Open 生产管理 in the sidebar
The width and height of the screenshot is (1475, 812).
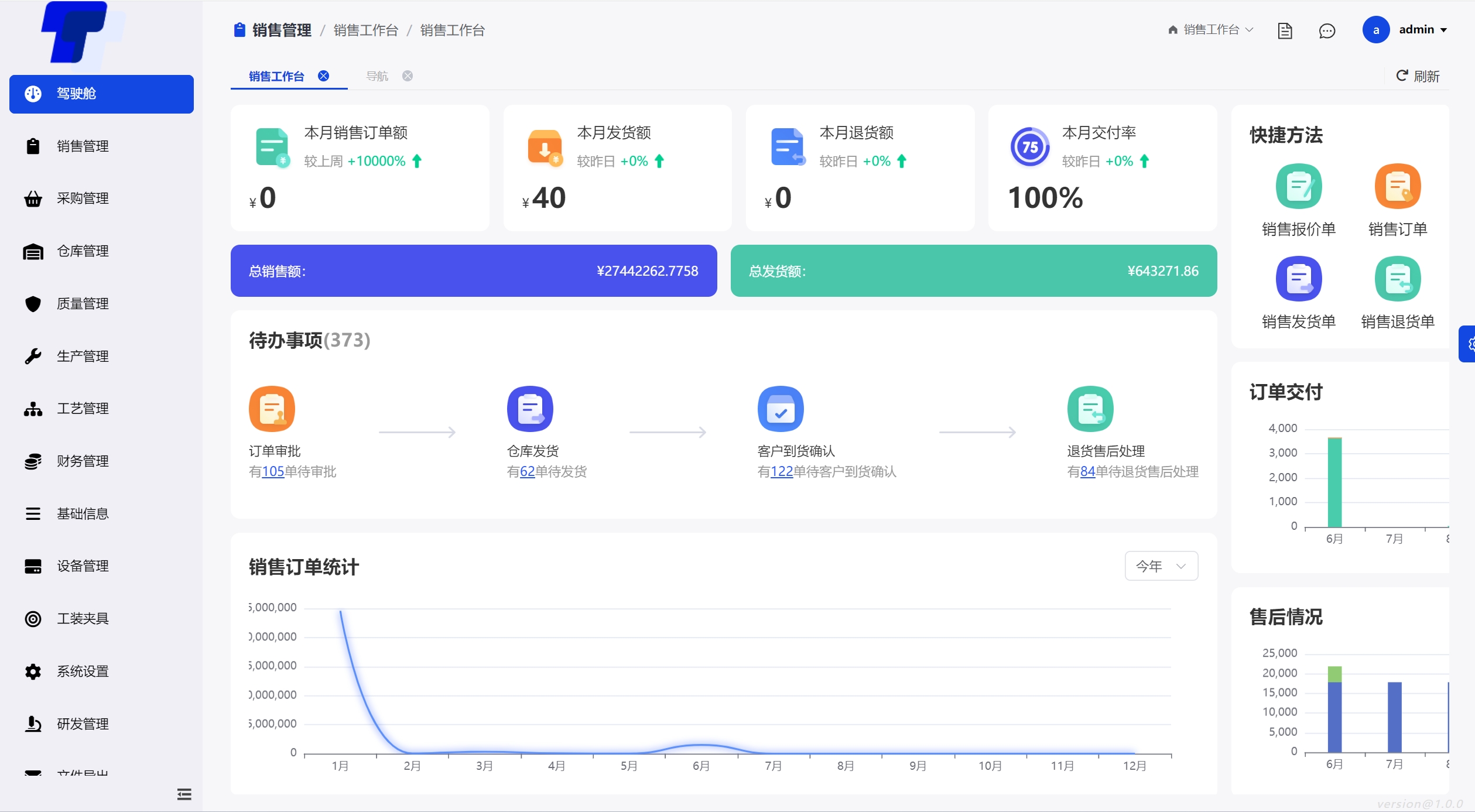coord(101,356)
